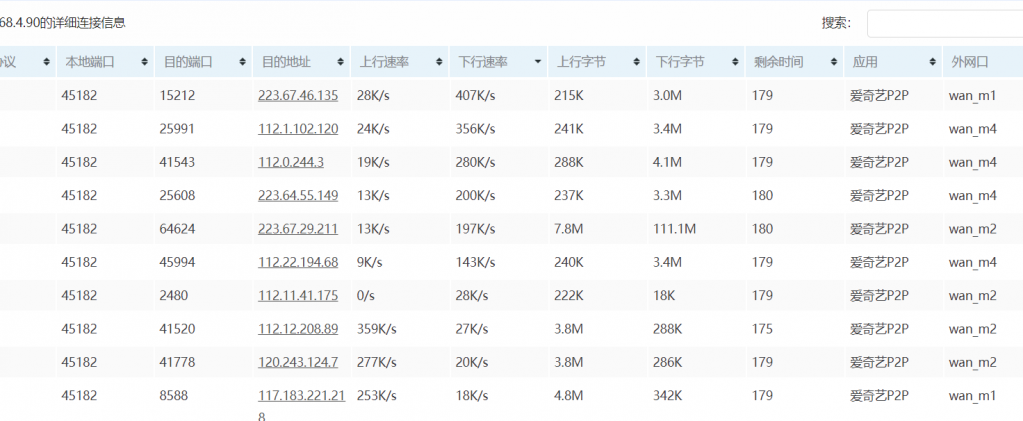
Task: Open destination address 223.67.46.135
Action: click(298, 95)
